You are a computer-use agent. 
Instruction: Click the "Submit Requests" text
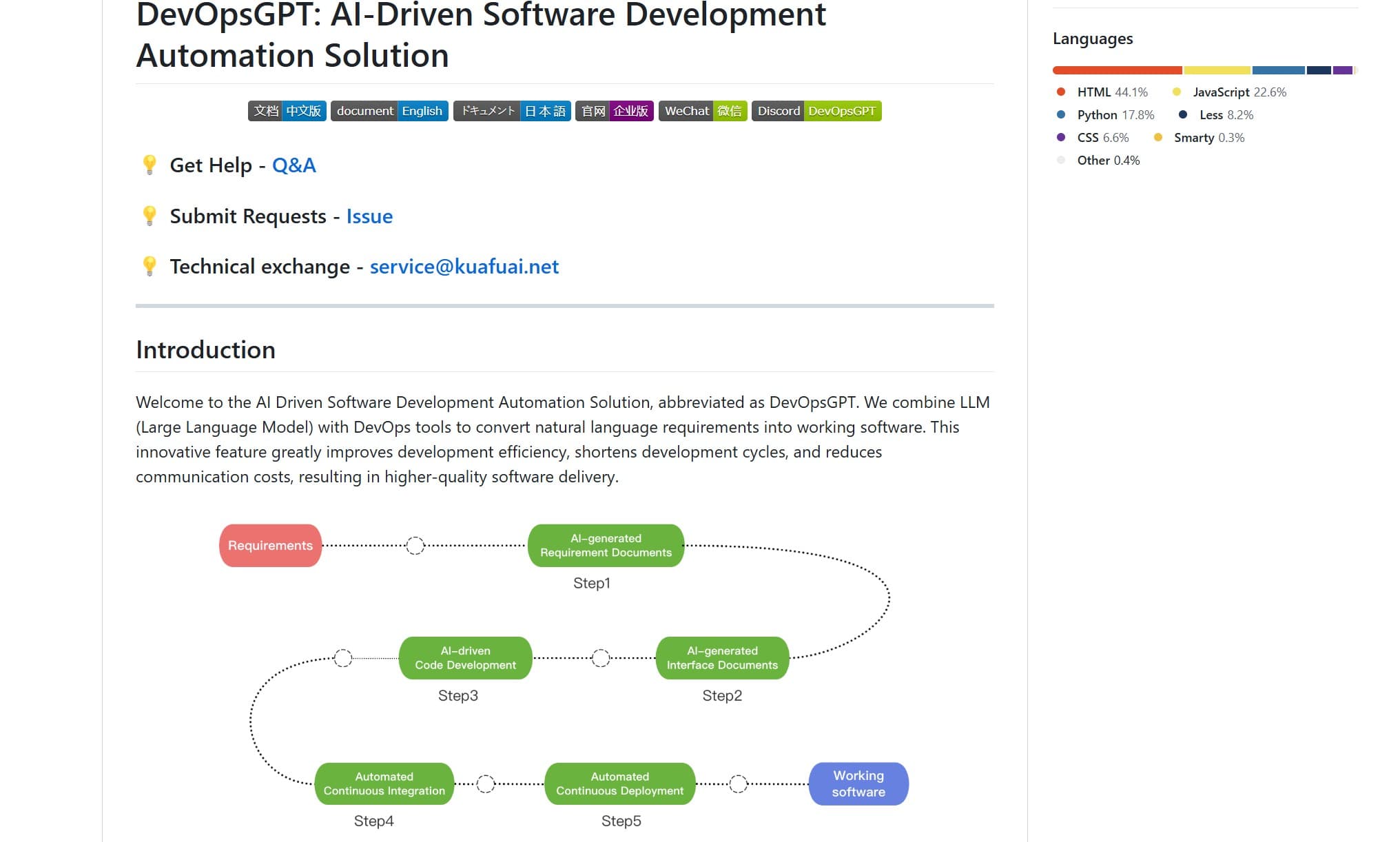pos(248,216)
